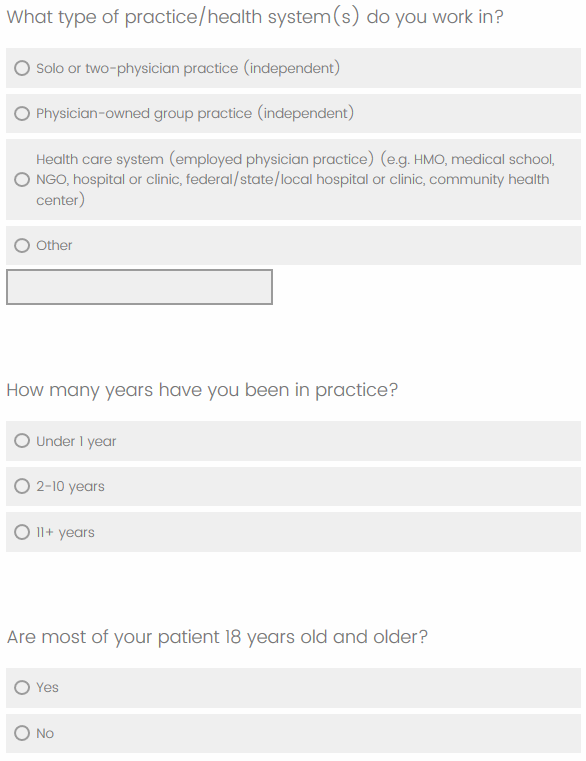Choose the 2-10 years radio button
Screen dimensions: 586x761
point(22,486)
